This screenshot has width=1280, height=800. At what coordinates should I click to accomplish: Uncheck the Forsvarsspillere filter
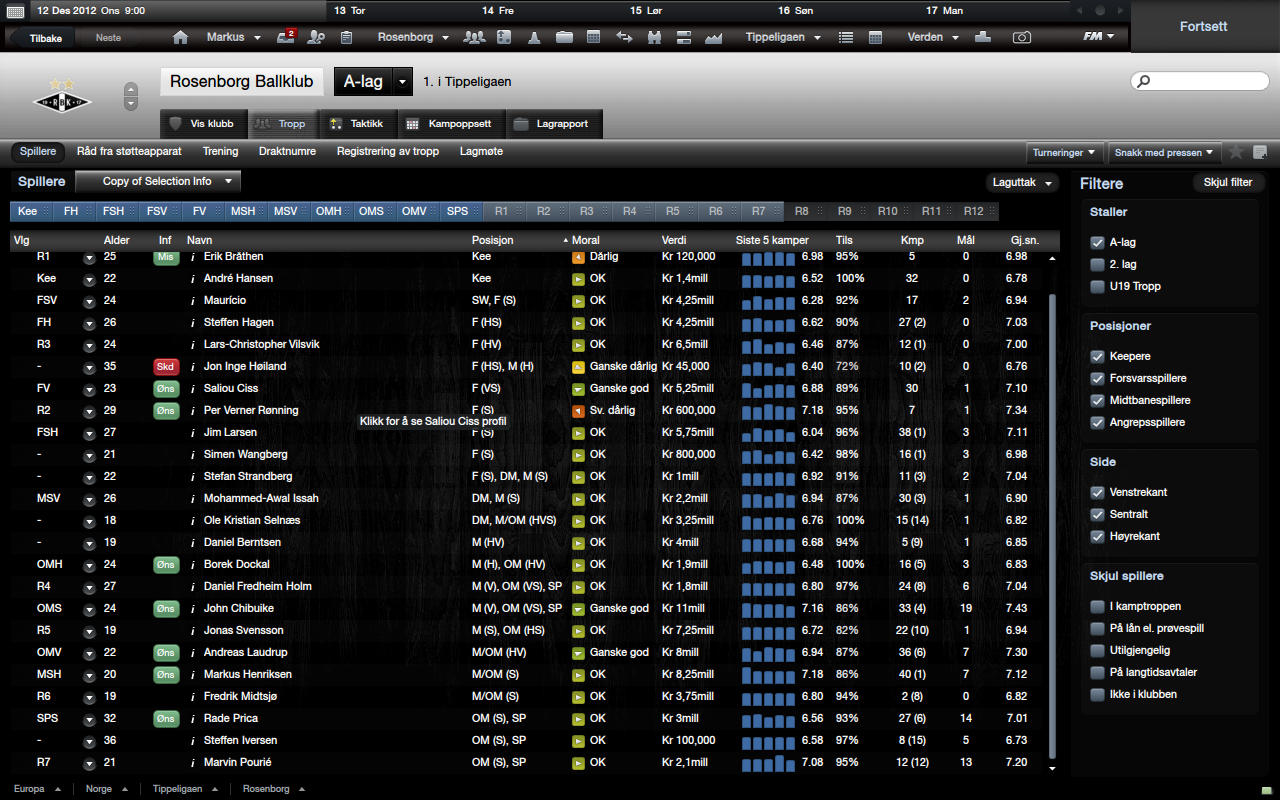(x=1098, y=378)
